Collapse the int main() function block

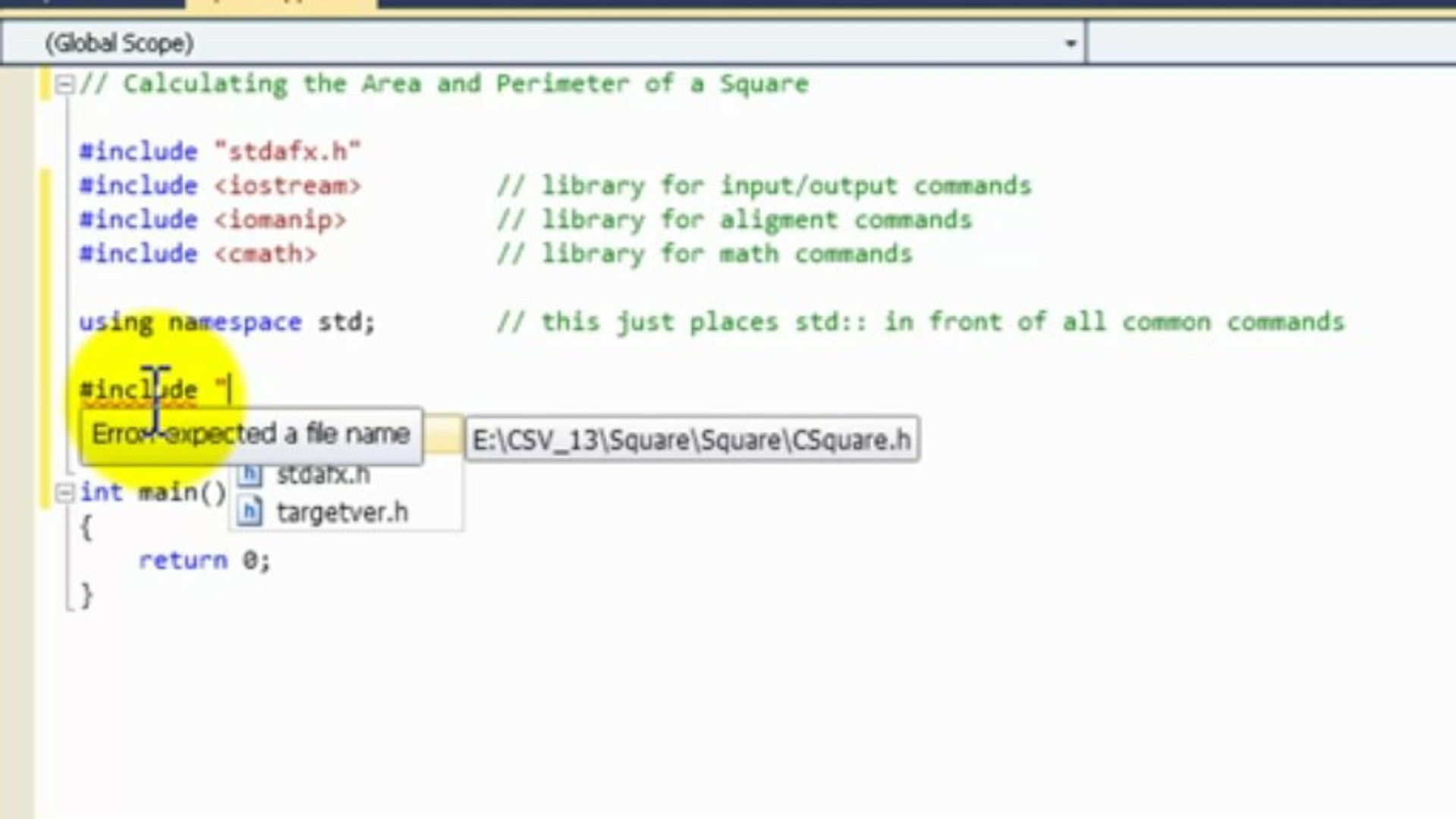coord(65,494)
